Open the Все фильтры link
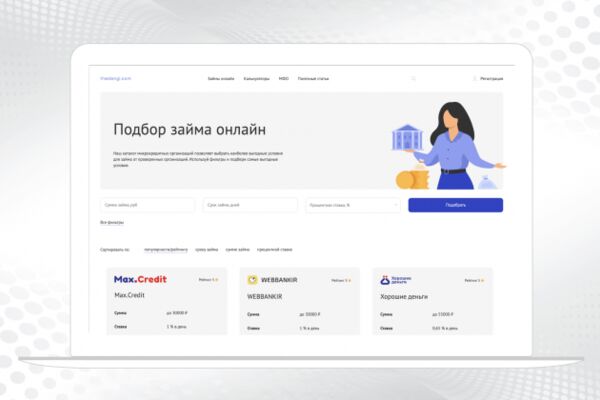This screenshot has width=600, height=400. click(112, 222)
